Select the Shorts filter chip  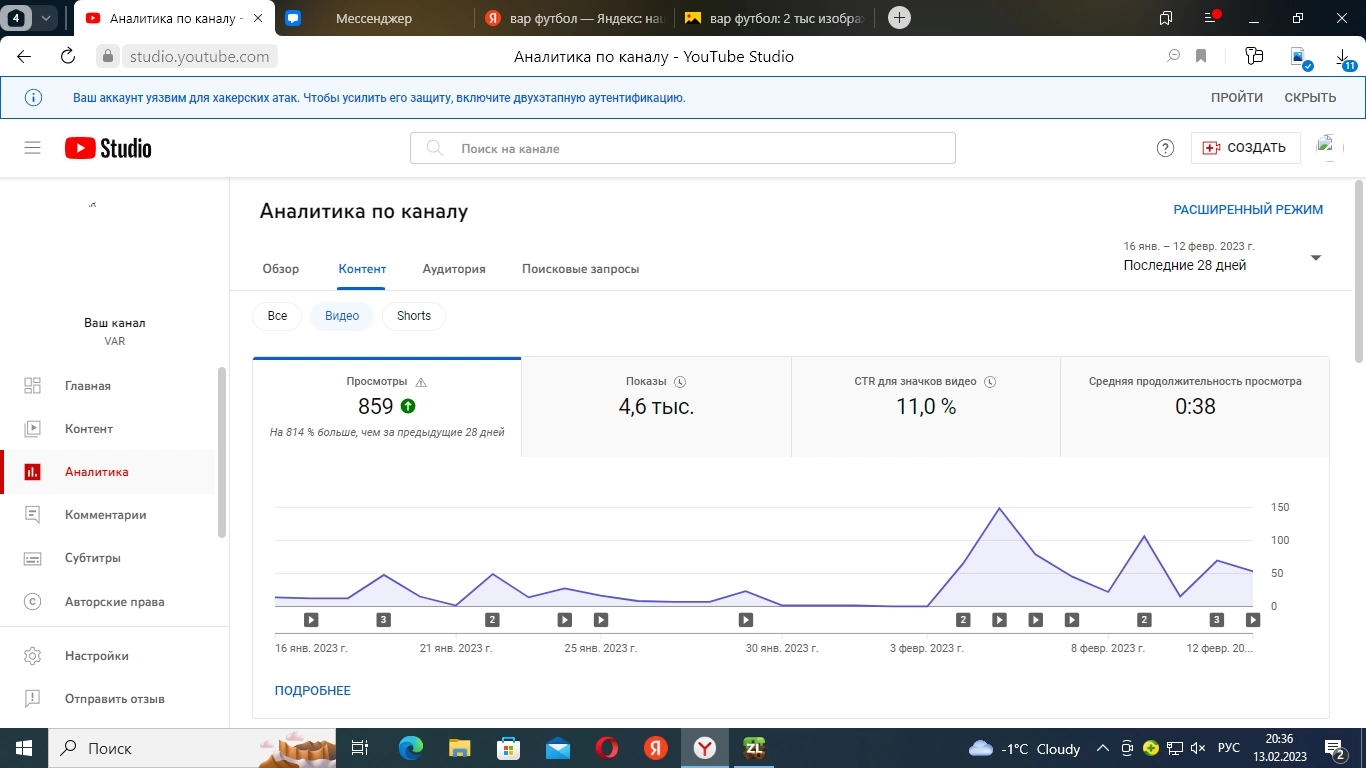(x=413, y=316)
